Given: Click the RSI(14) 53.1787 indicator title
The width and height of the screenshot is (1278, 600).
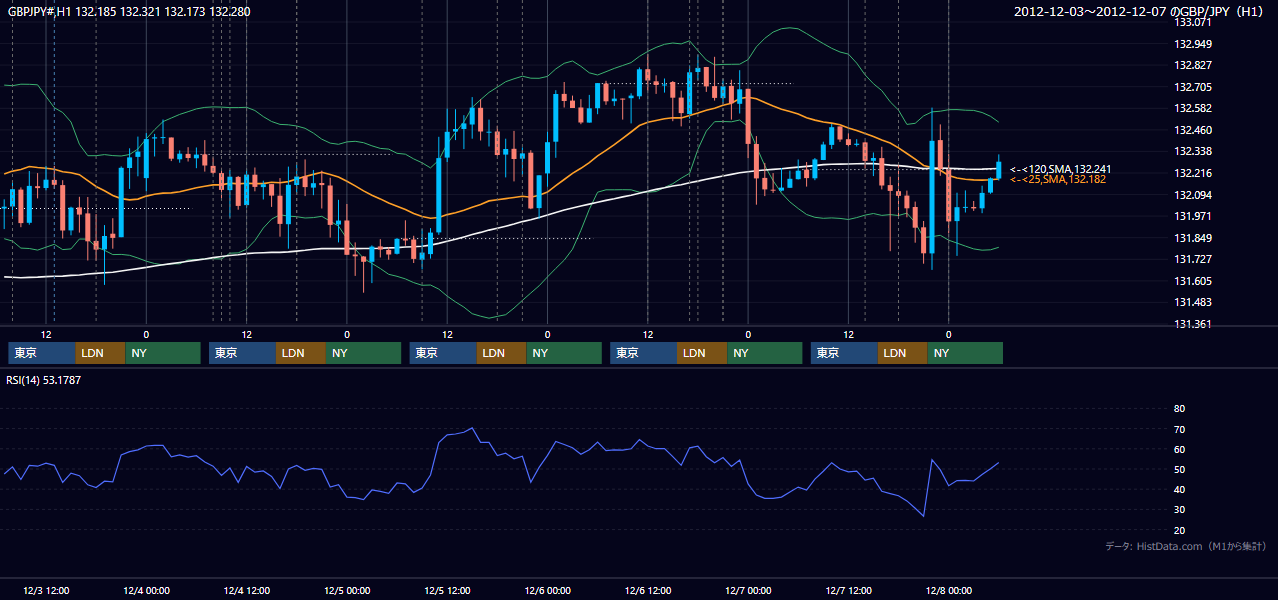Looking at the screenshot, I should pyautogui.click(x=44, y=380).
